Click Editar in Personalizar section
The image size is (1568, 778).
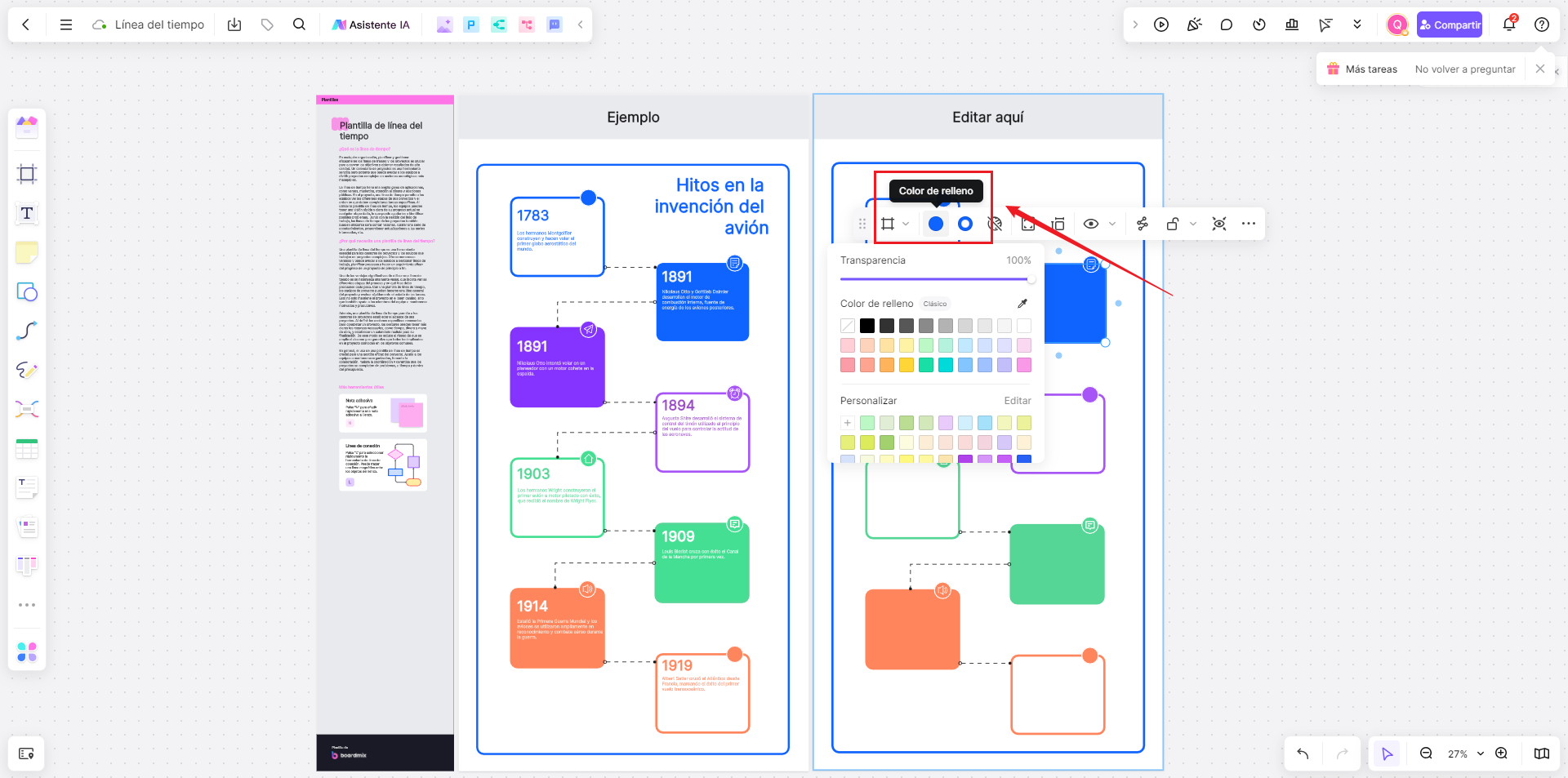tap(1018, 401)
